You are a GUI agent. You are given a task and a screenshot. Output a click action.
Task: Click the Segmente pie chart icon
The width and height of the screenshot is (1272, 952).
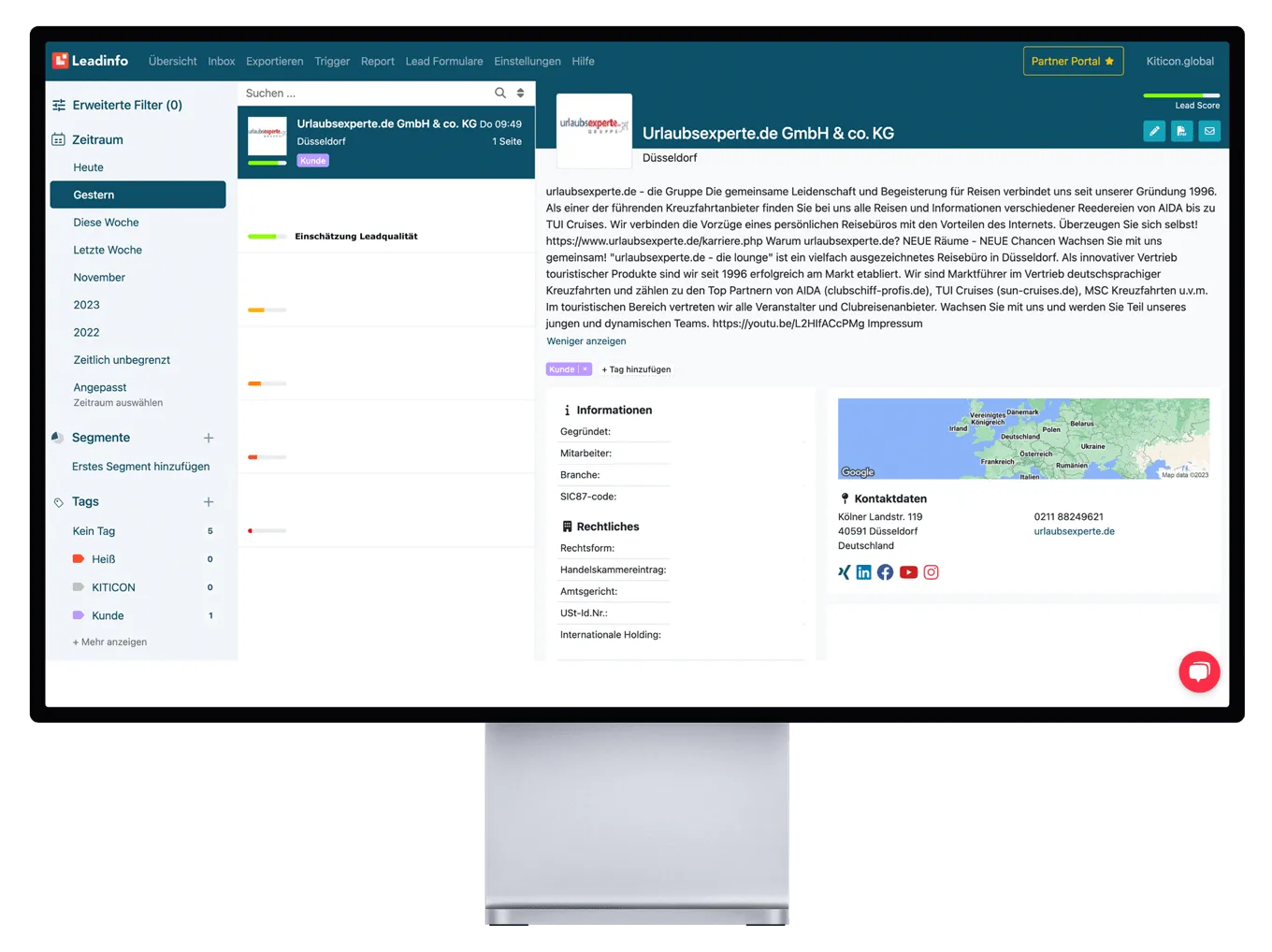click(57, 437)
